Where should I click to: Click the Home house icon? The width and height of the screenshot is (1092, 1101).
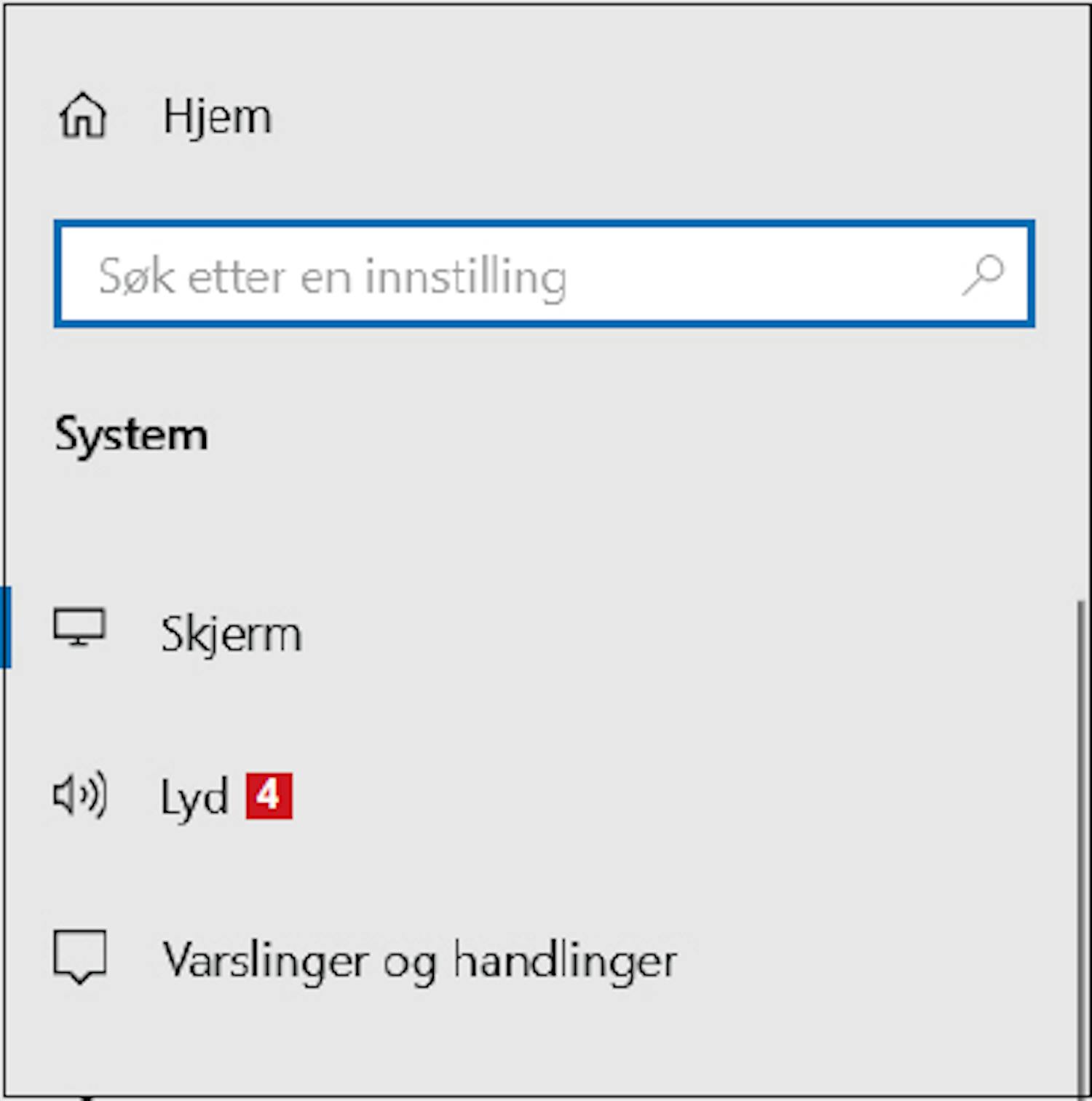(x=83, y=116)
